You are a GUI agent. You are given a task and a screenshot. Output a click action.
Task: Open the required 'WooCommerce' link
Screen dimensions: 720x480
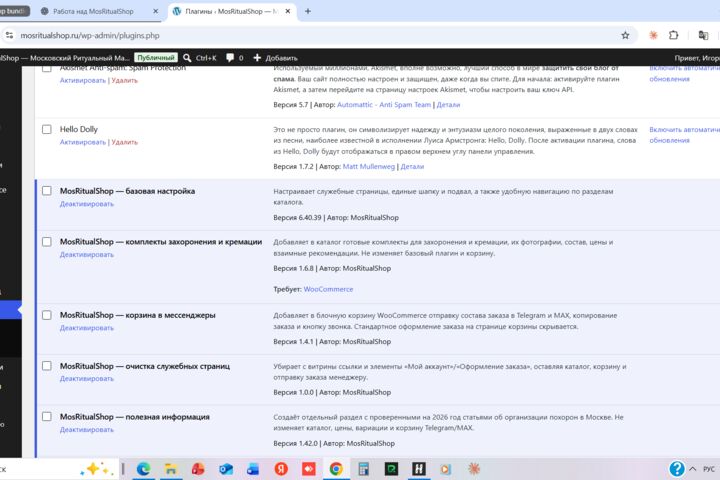[328, 289]
